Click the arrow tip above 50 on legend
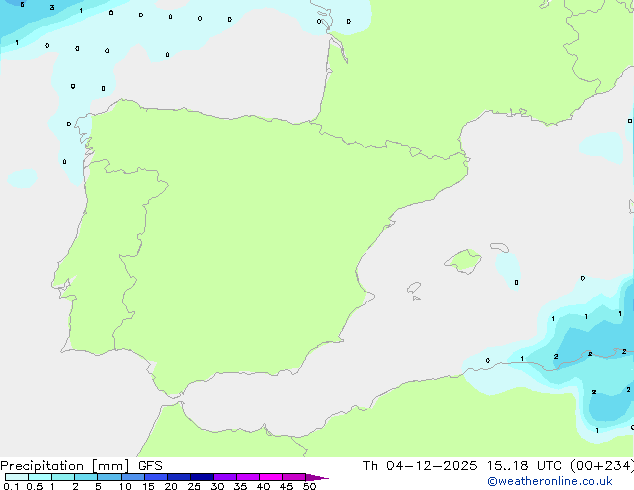This screenshot has width=634, height=490. 317,477
